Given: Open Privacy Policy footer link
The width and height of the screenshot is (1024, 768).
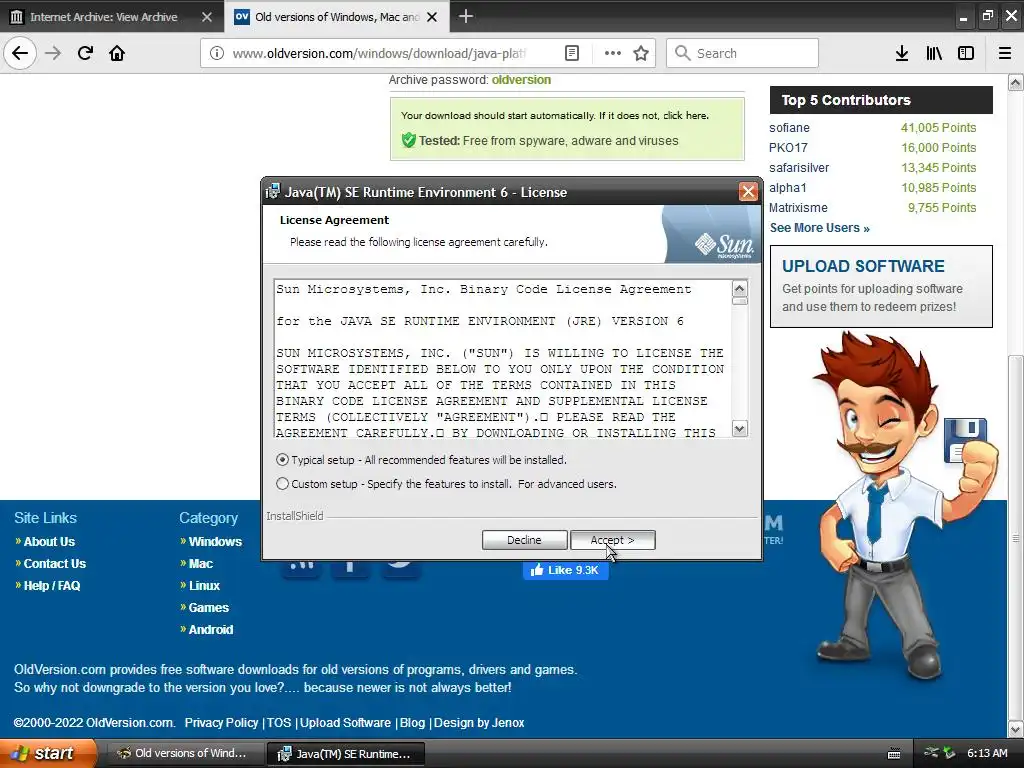Looking at the screenshot, I should pyautogui.click(x=221, y=723).
